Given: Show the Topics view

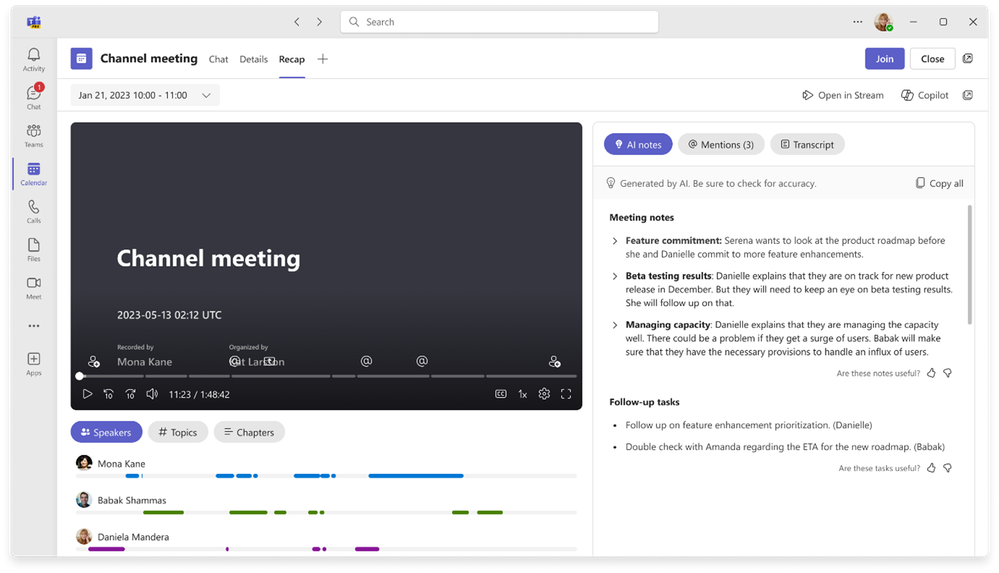Looking at the screenshot, I should (178, 432).
